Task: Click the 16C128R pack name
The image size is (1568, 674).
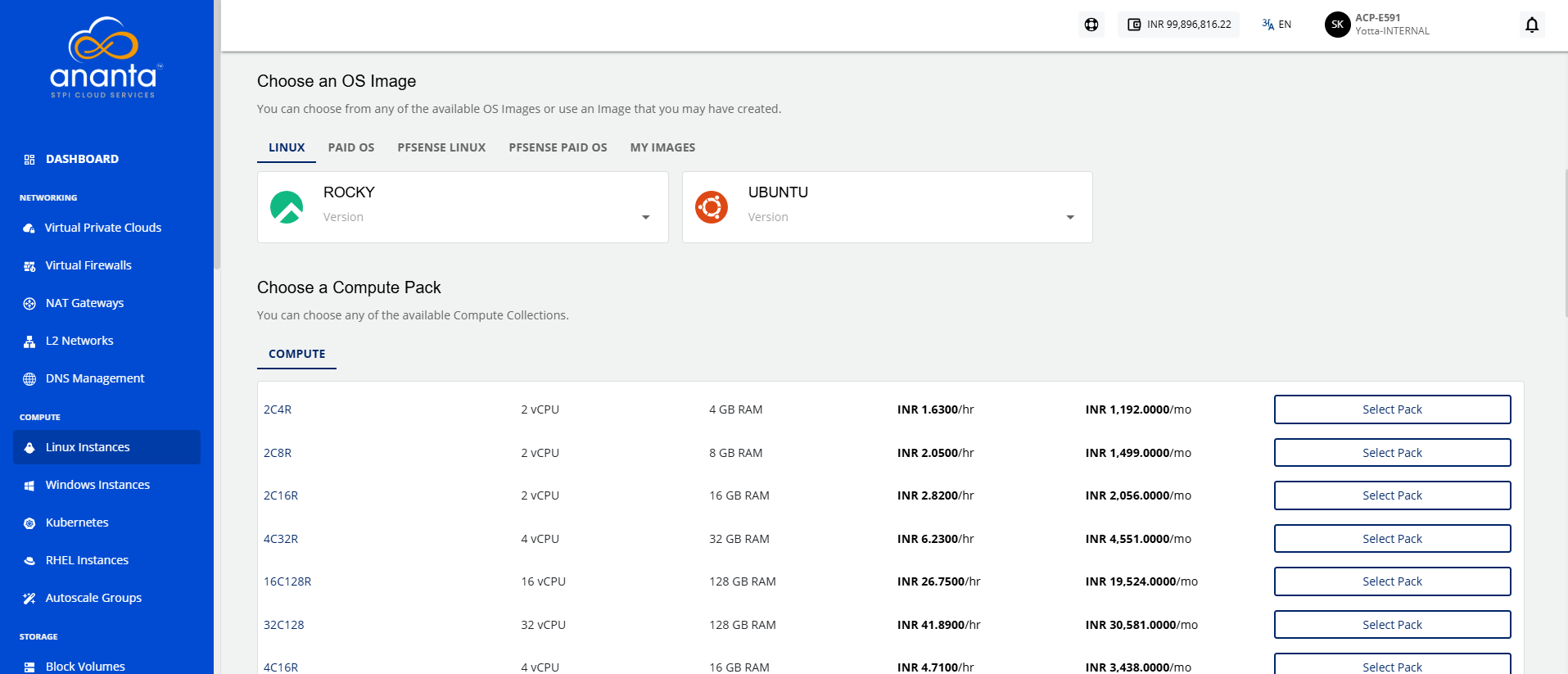Action: click(x=287, y=581)
